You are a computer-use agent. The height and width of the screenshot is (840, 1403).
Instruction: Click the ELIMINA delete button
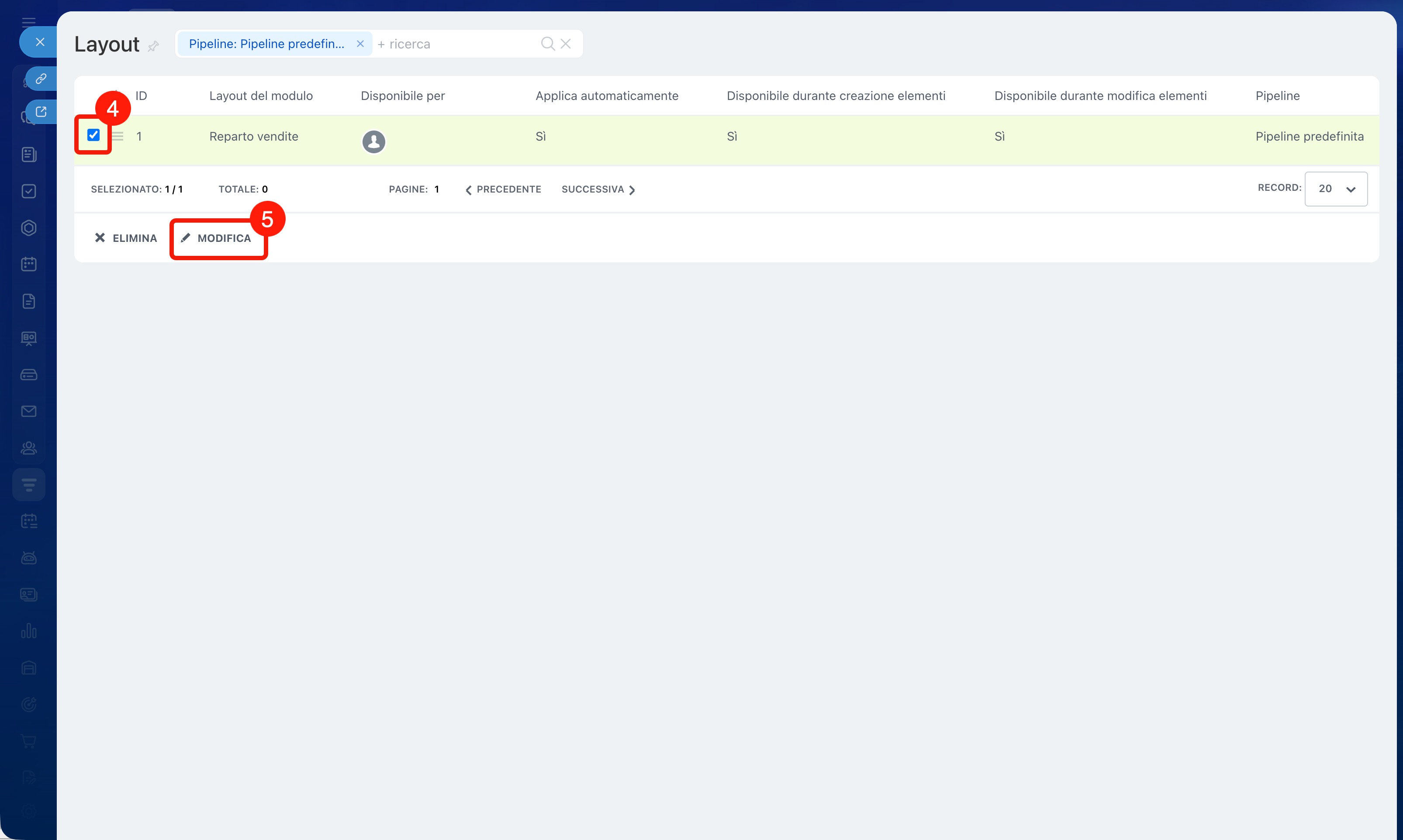click(x=126, y=238)
